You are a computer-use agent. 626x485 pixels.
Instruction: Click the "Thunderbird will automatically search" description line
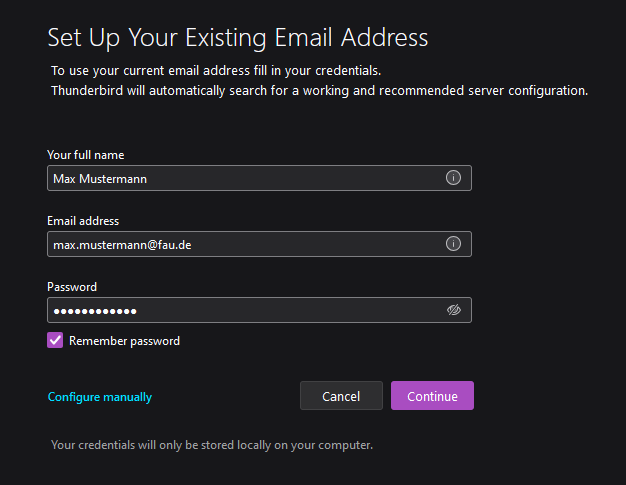click(319, 90)
